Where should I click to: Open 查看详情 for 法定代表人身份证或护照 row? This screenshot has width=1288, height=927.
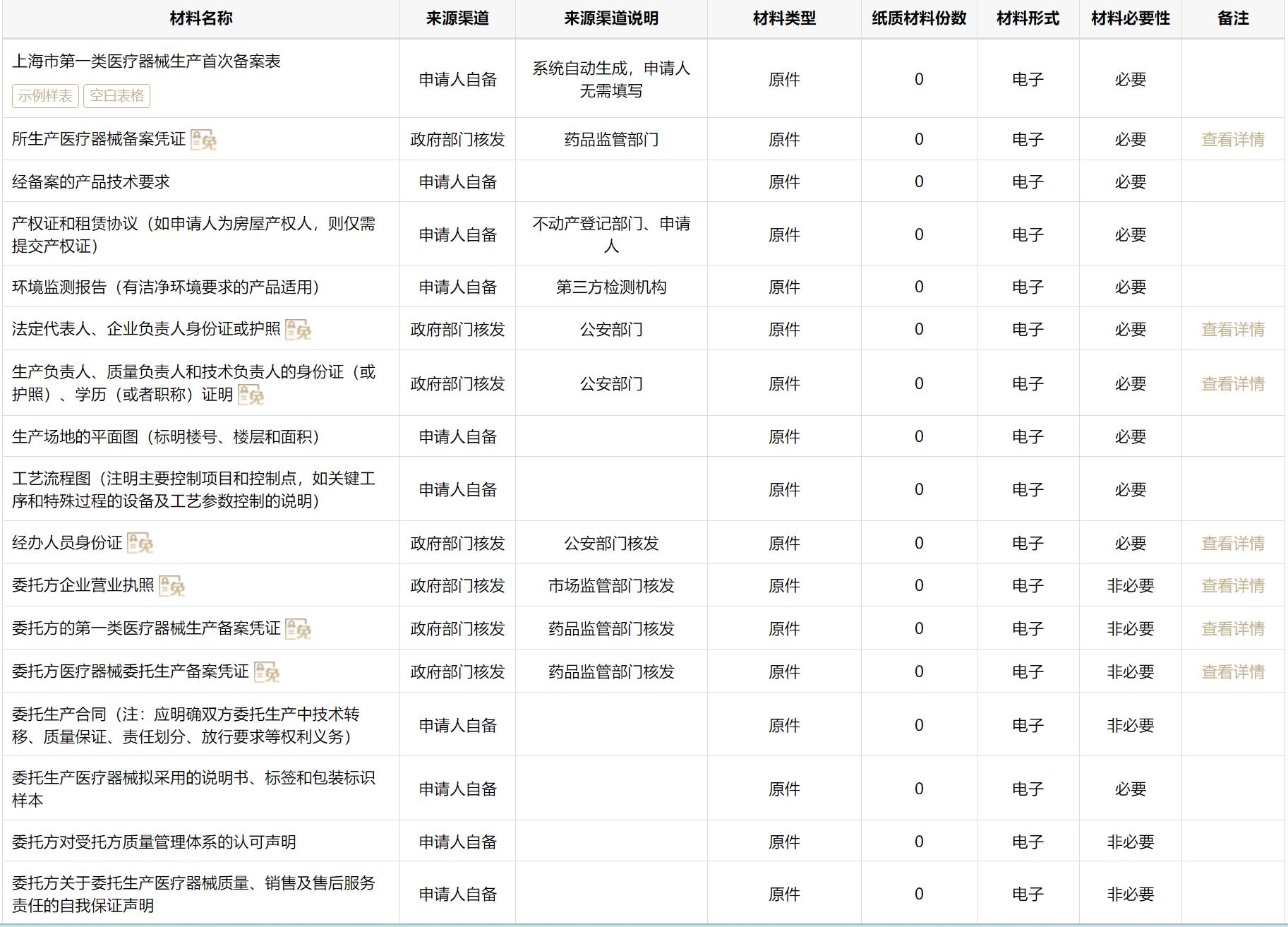[1233, 330]
